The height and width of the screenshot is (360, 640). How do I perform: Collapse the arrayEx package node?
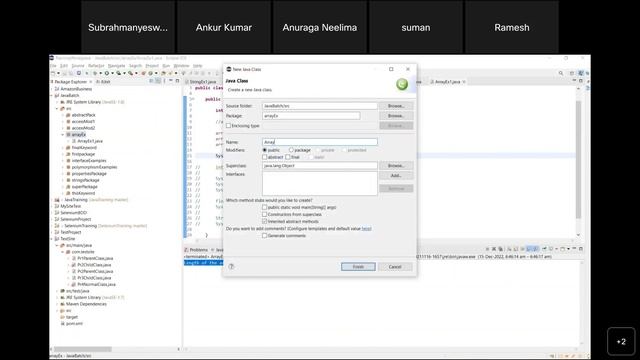(x=63, y=135)
